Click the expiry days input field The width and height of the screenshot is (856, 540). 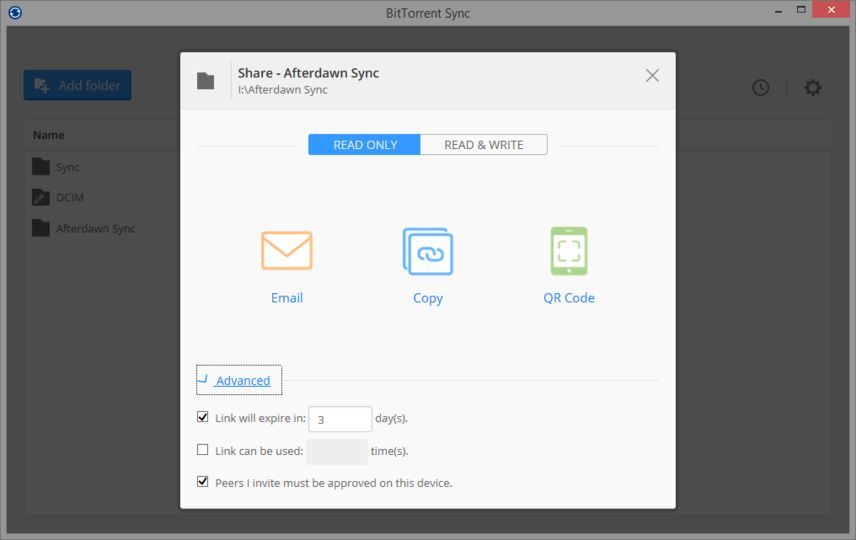(x=340, y=419)
